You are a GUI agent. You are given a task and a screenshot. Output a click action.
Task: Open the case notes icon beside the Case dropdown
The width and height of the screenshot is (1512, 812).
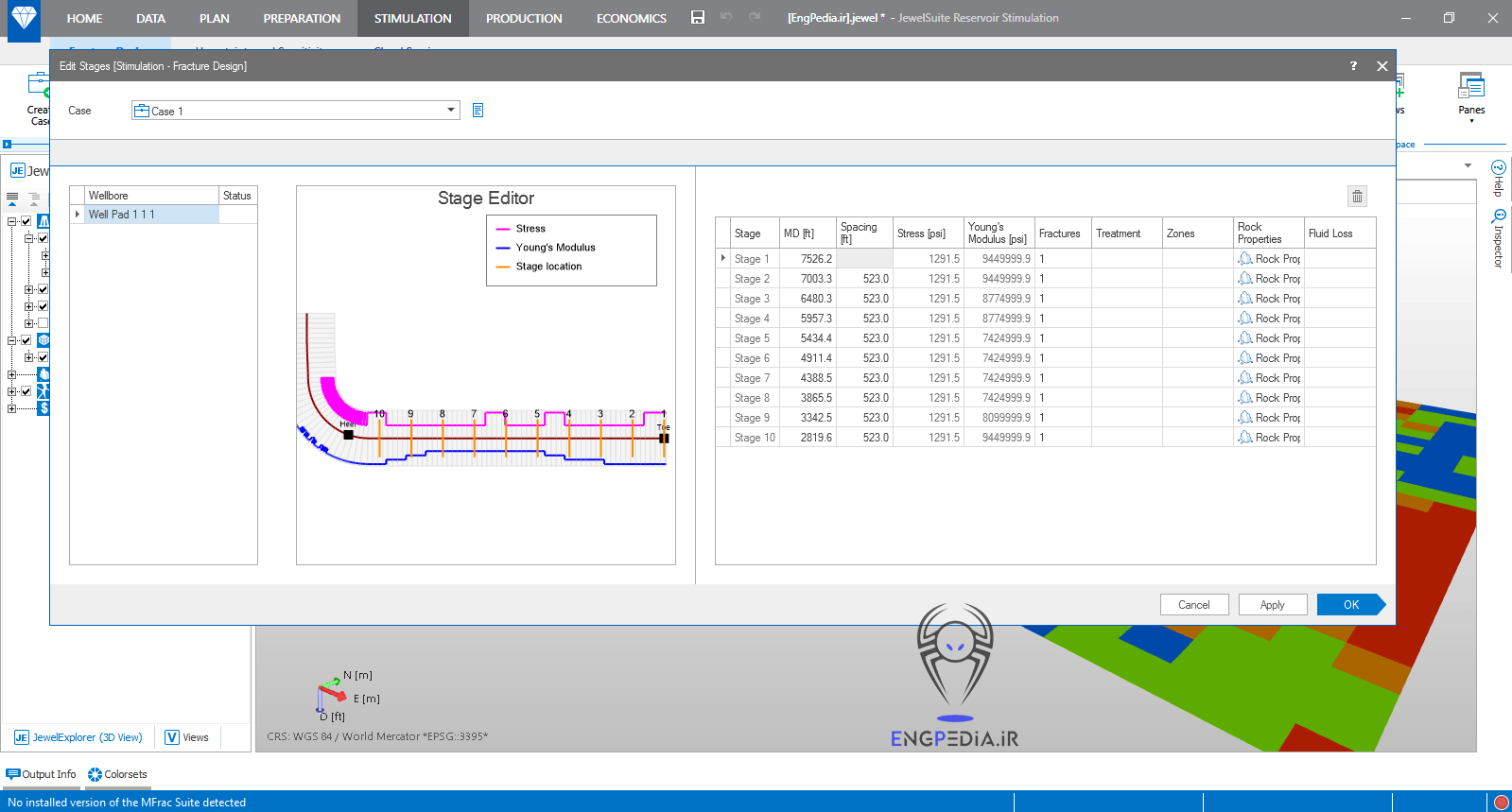[x=478, y=111]
